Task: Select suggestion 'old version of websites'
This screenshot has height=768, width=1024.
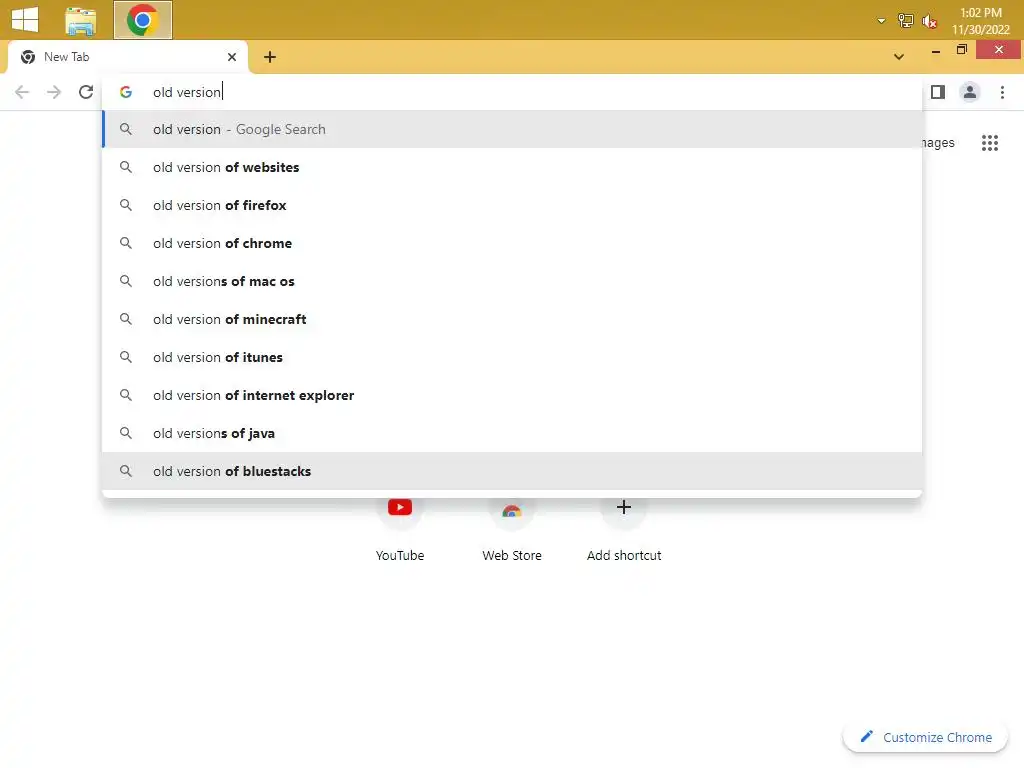Action: tap(512, 167)
